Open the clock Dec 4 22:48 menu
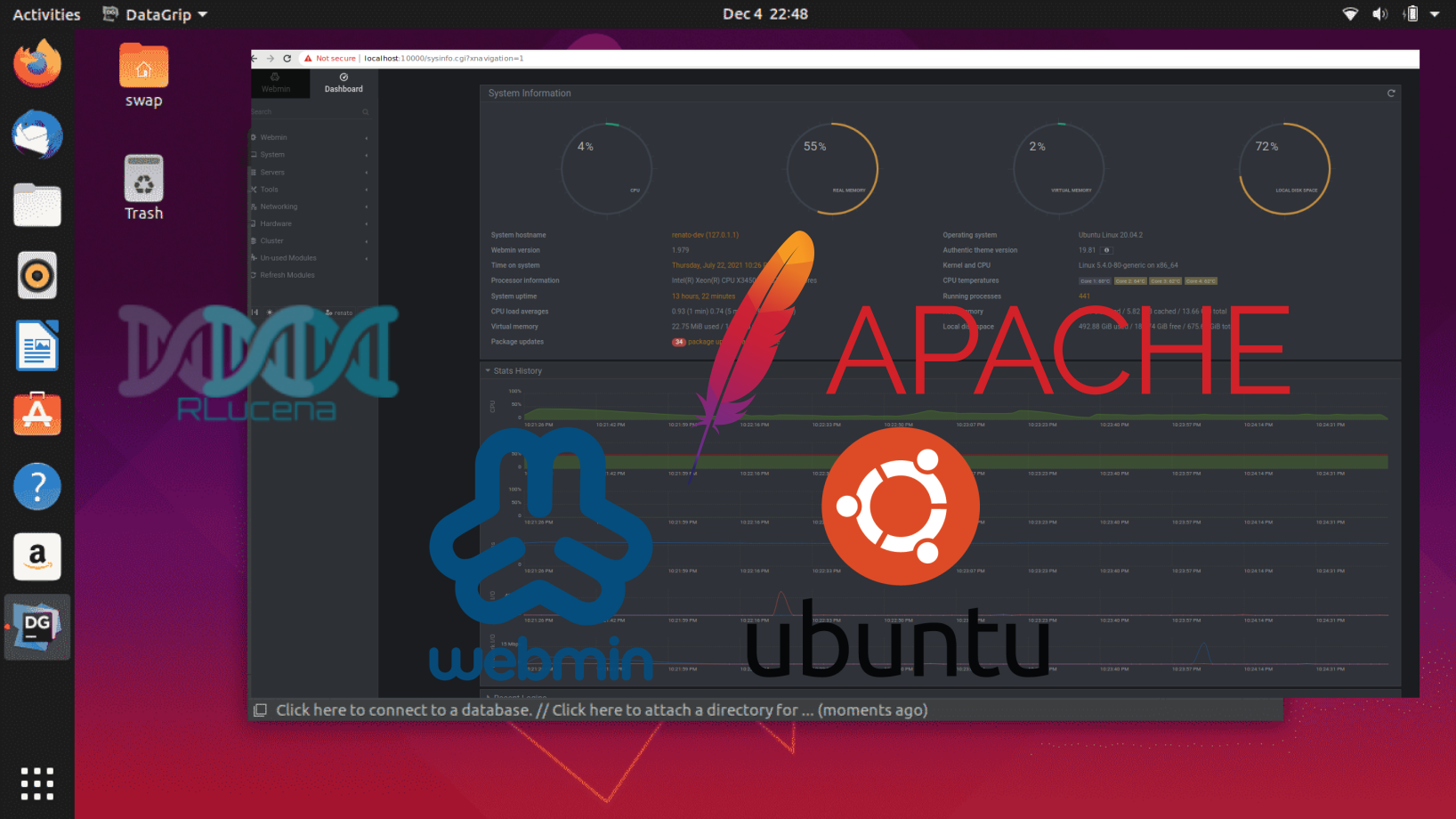Image resolution: width=1456 pixels, height=819 pixels. pos(765,14)
